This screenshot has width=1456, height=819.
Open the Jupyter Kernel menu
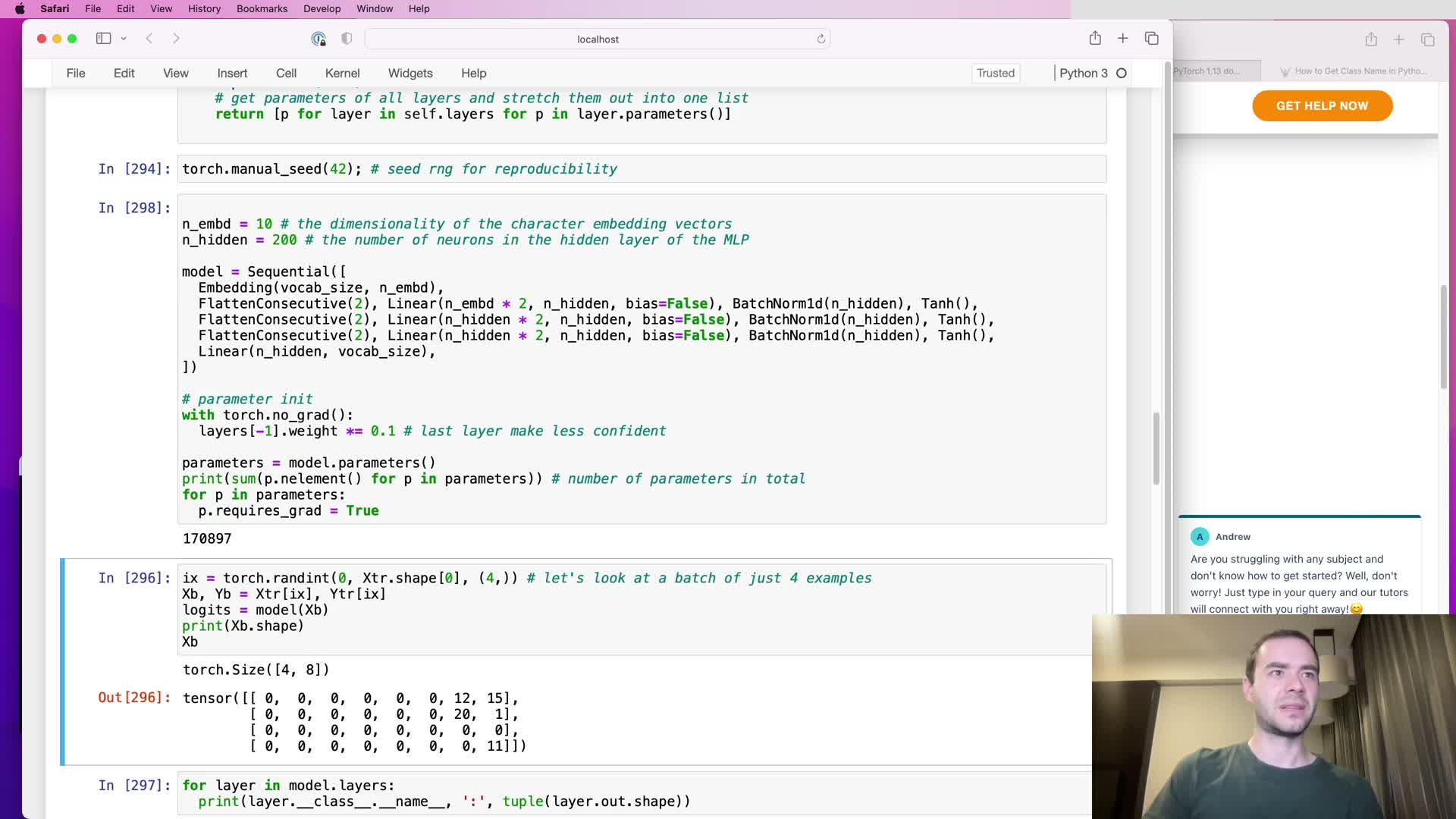pyautogui.click(x=342, y=74)
